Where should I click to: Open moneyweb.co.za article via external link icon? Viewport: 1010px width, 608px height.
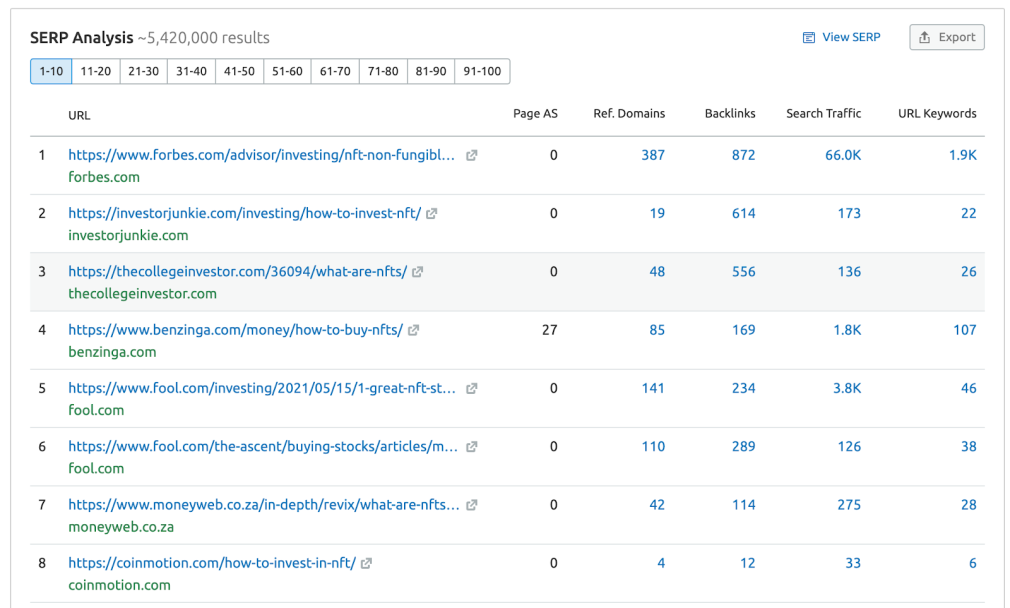[x=470, y=505]
